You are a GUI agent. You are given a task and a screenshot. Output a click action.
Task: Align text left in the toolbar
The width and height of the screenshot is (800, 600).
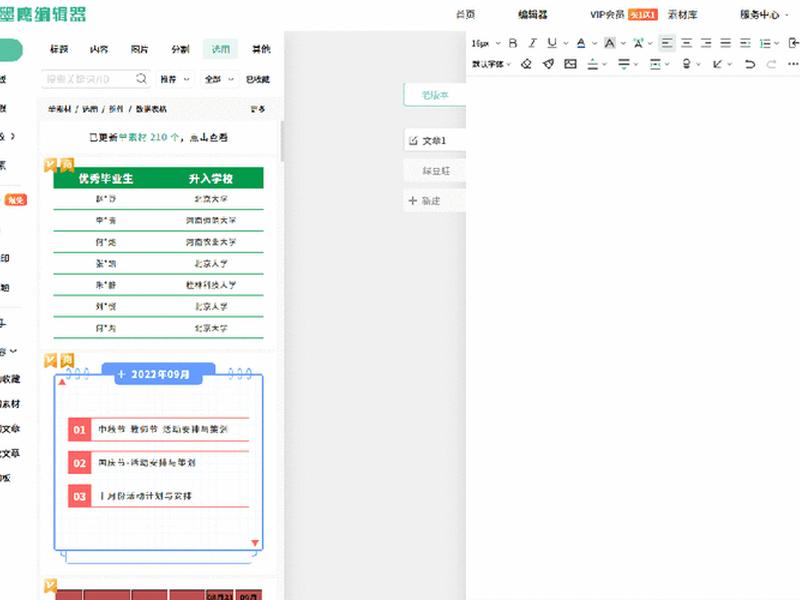667,43
